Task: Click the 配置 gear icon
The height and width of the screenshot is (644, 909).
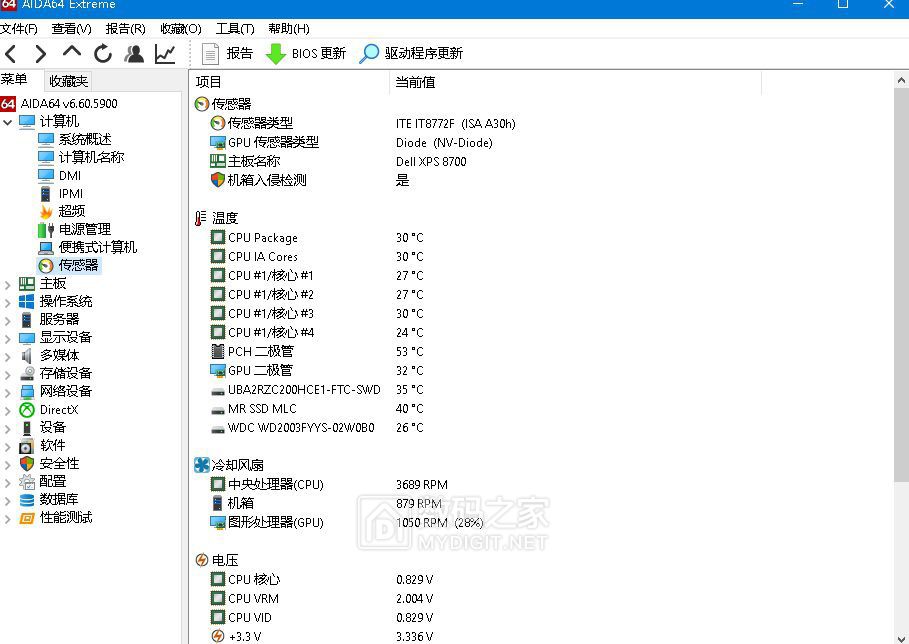Action: [x=27, y=482]
